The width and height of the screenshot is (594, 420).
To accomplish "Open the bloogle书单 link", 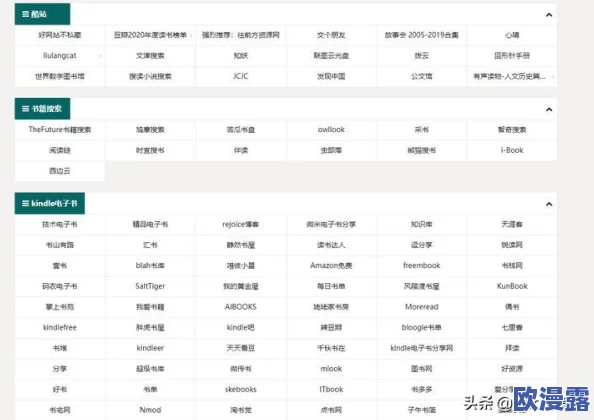I will [422, 327].
